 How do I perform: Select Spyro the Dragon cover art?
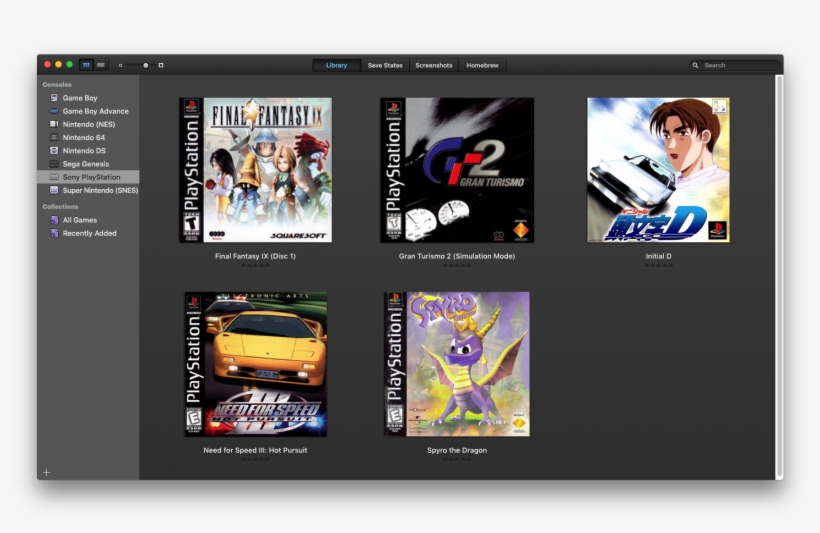457,364
